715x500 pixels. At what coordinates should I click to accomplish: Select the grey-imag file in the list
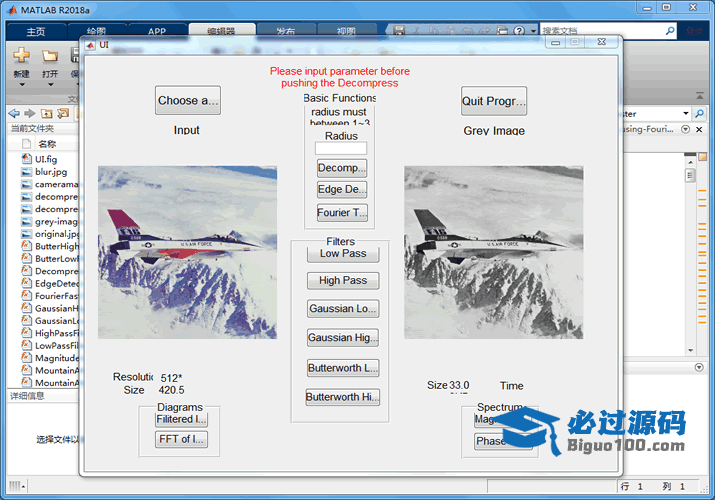coord(50,222)
